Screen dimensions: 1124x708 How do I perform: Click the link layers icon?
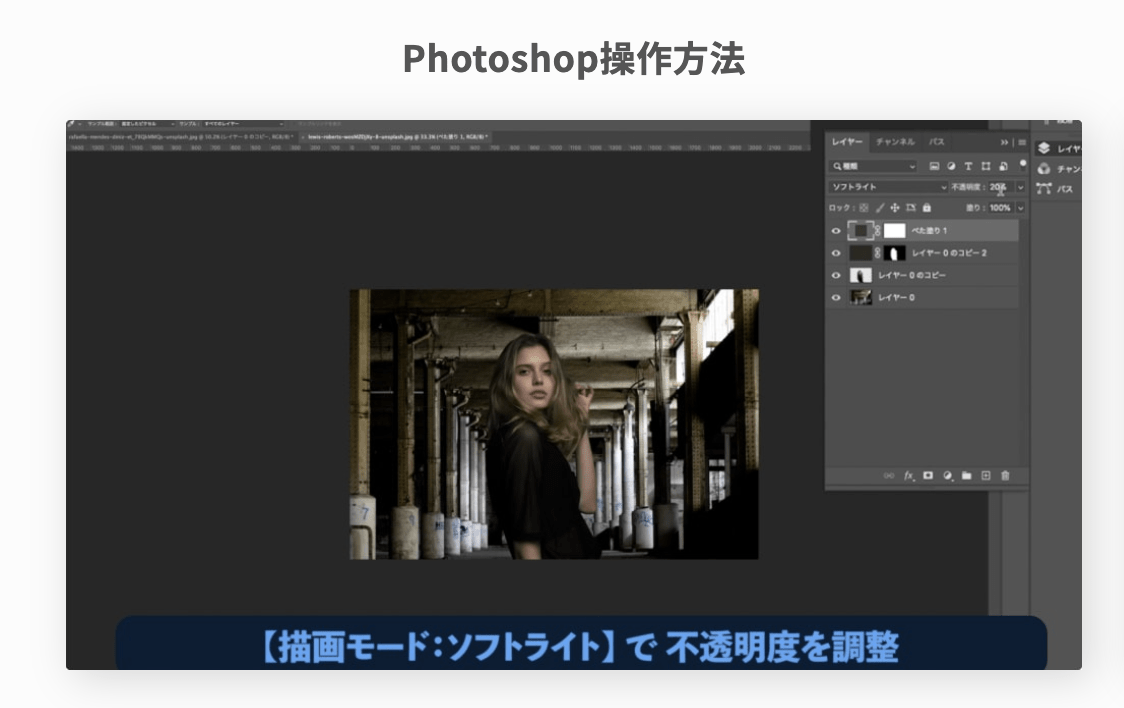coord(889,476)
